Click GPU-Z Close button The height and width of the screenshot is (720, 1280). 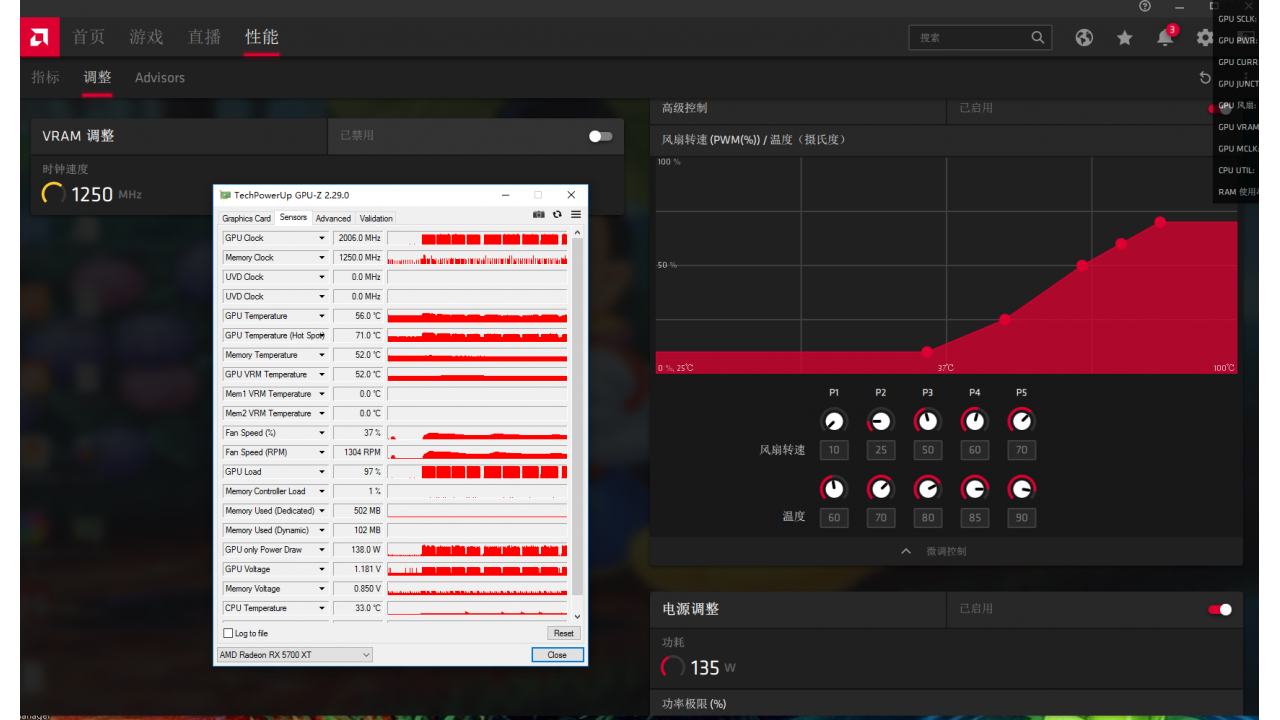point(557,655)
